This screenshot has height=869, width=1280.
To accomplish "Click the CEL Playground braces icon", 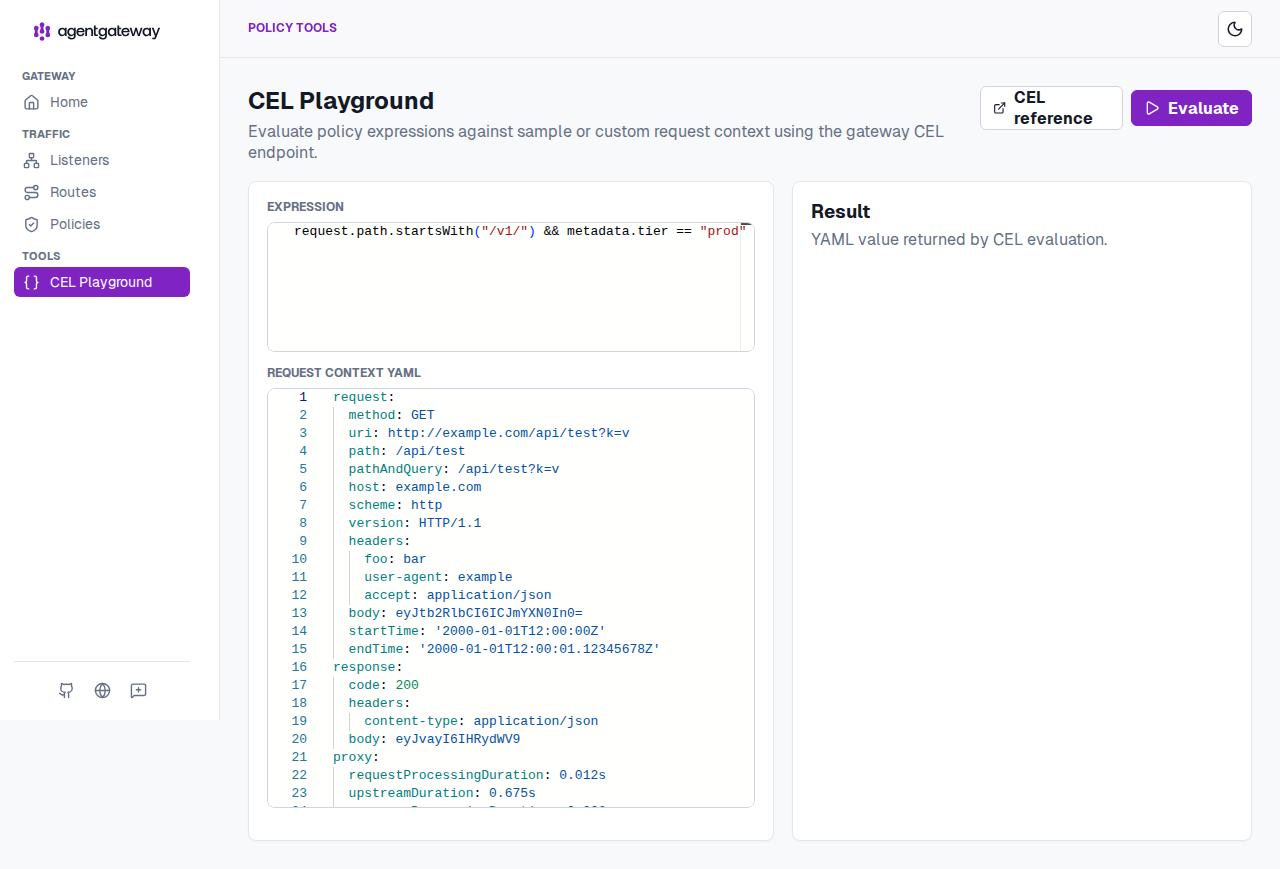I will 31,282.
